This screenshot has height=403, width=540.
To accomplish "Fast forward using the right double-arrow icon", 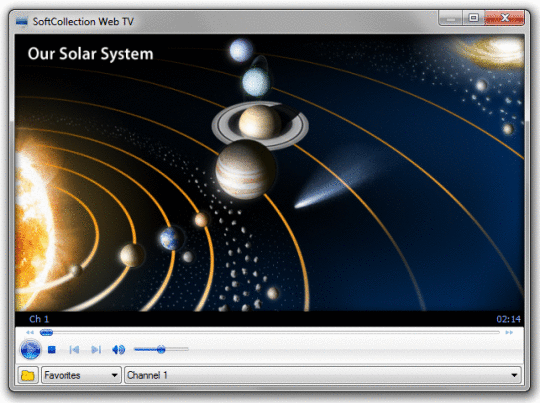I will [509, 332].
